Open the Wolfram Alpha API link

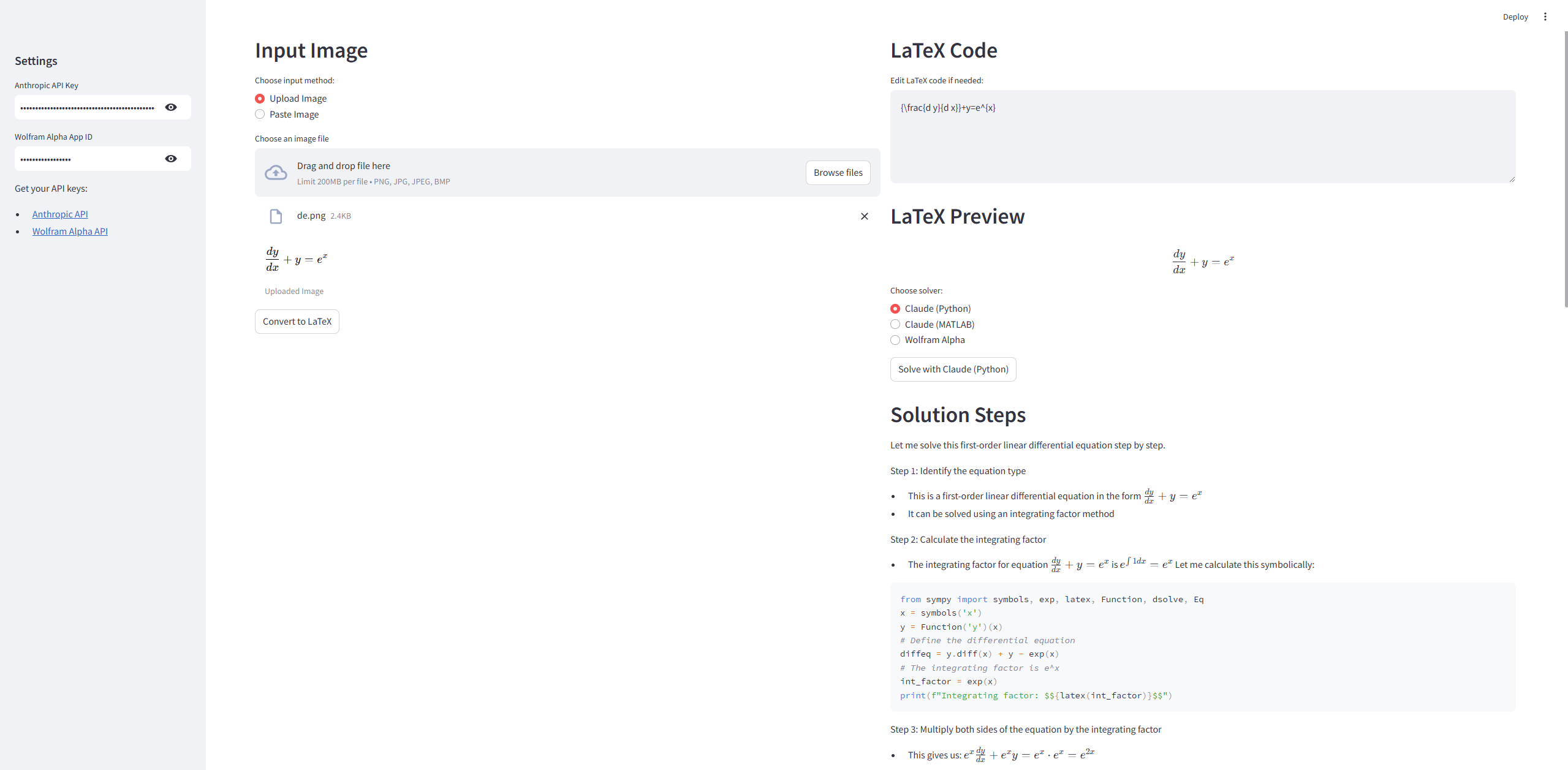click(x=70, y=232)
